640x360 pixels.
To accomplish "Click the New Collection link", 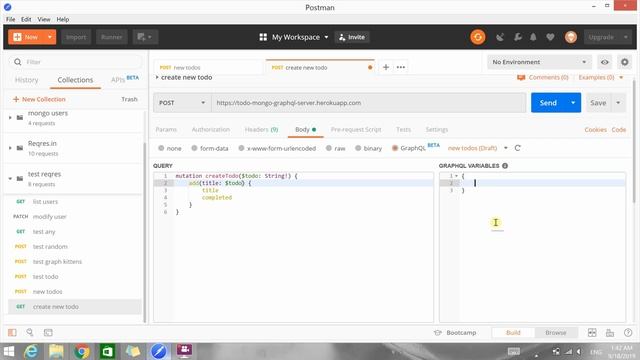I will pyautogui.click(x=39, y=99).
